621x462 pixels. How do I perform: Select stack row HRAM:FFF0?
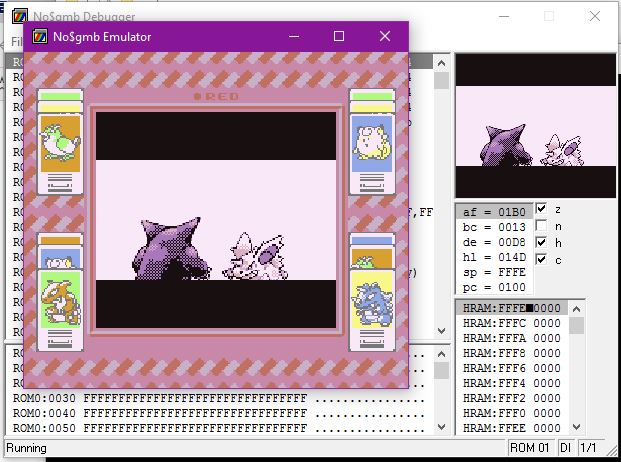pos(512,413)
